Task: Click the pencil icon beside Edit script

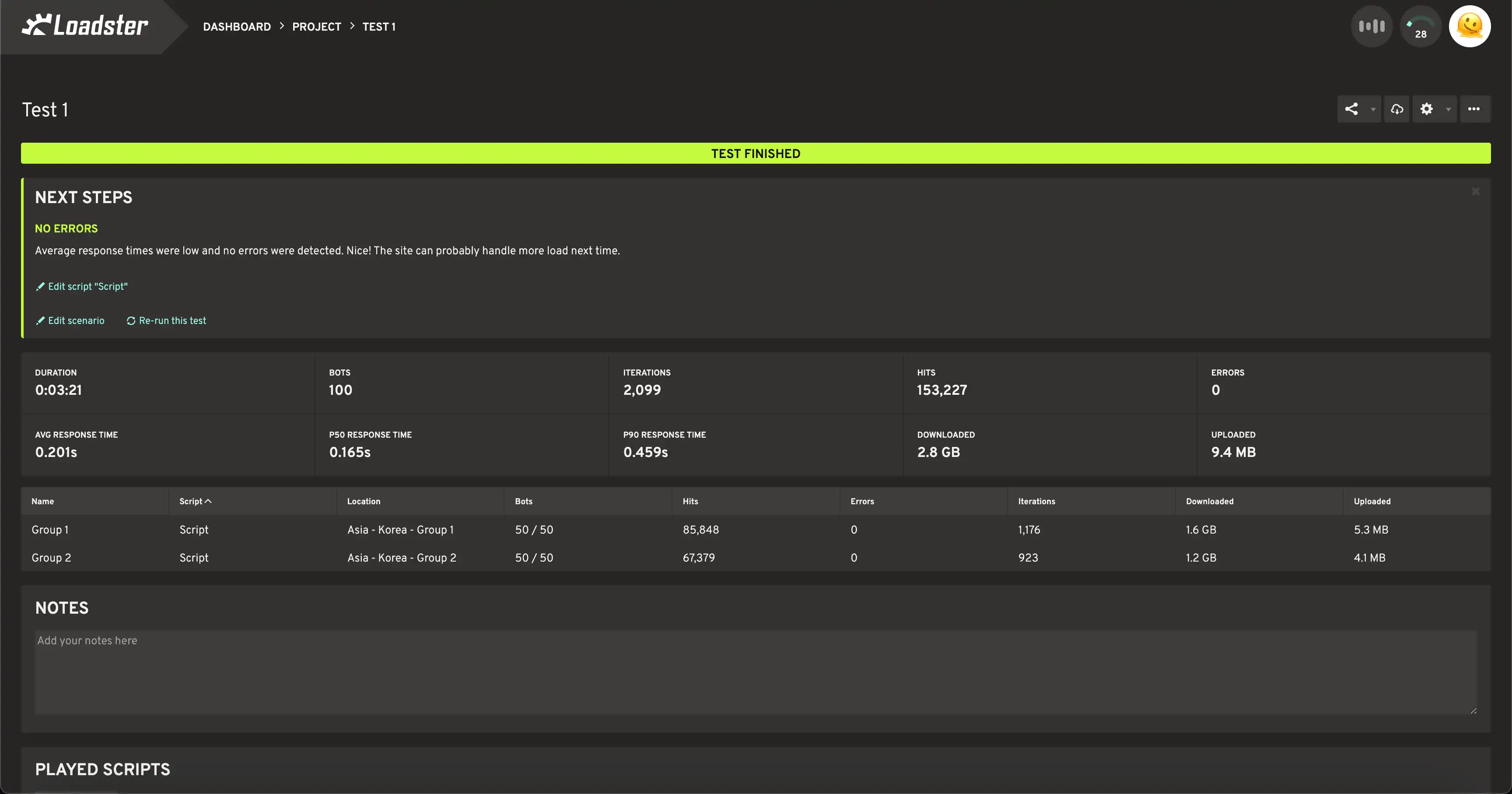Action: tap(40, 287)
